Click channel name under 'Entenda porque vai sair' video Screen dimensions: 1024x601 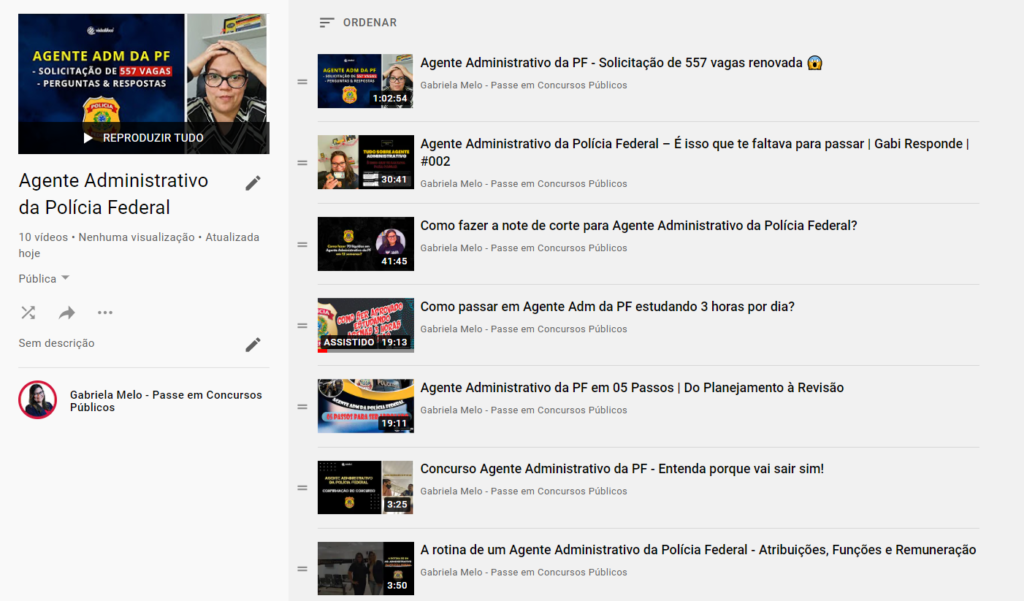click(524, 491)
